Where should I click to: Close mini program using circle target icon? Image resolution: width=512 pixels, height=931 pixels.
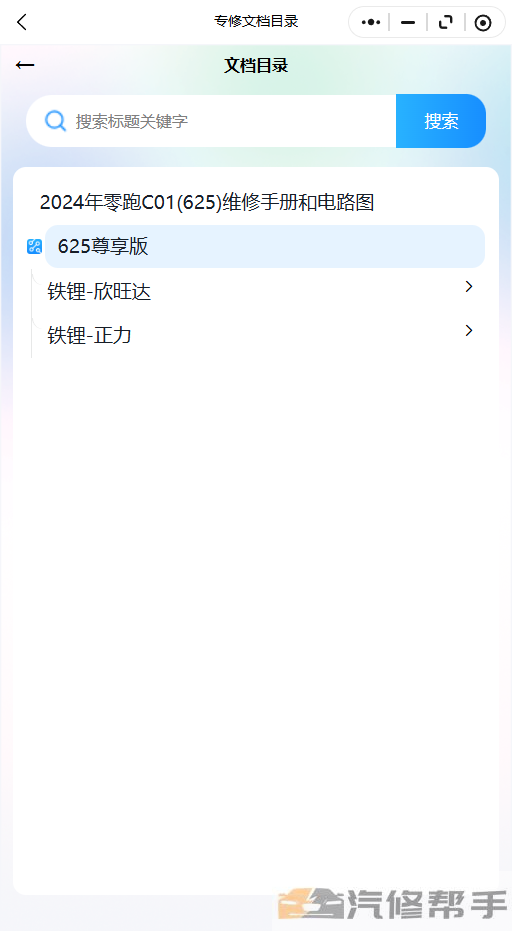[x=483, y=23]
